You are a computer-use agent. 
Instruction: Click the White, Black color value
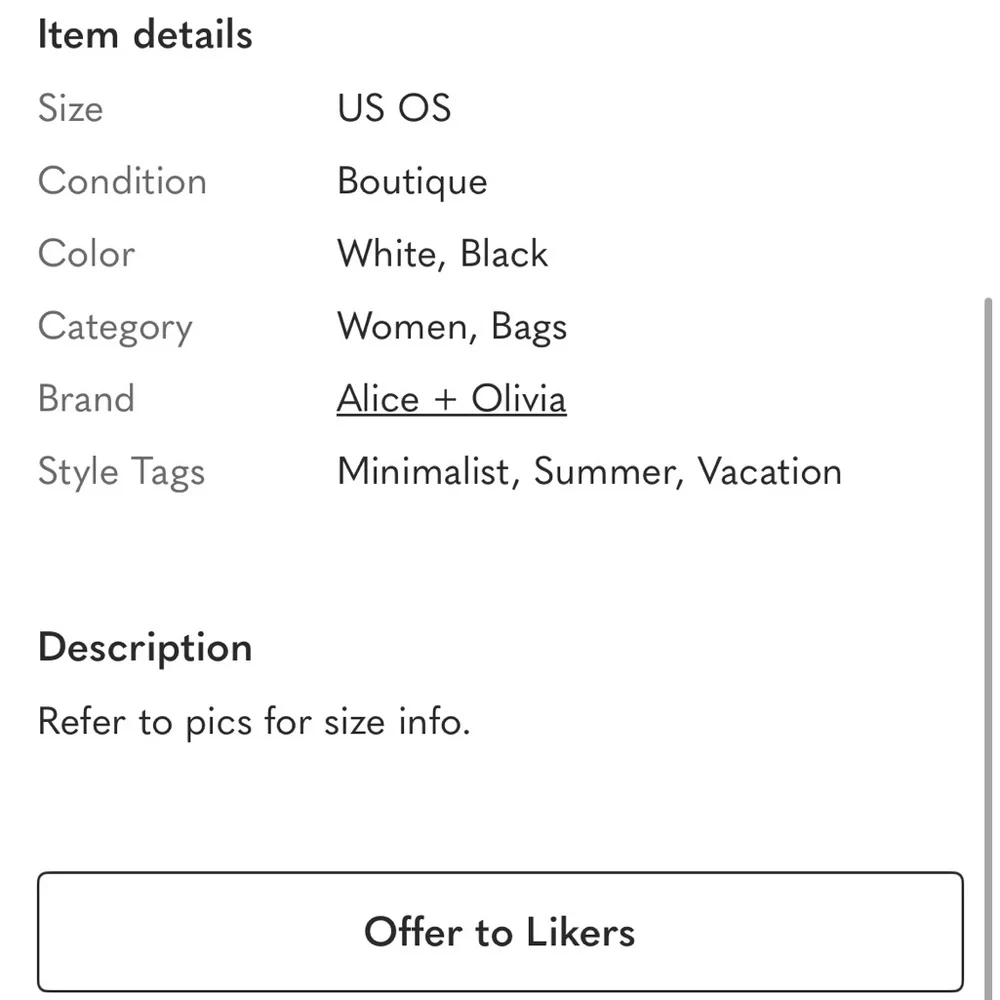point(442,254)
